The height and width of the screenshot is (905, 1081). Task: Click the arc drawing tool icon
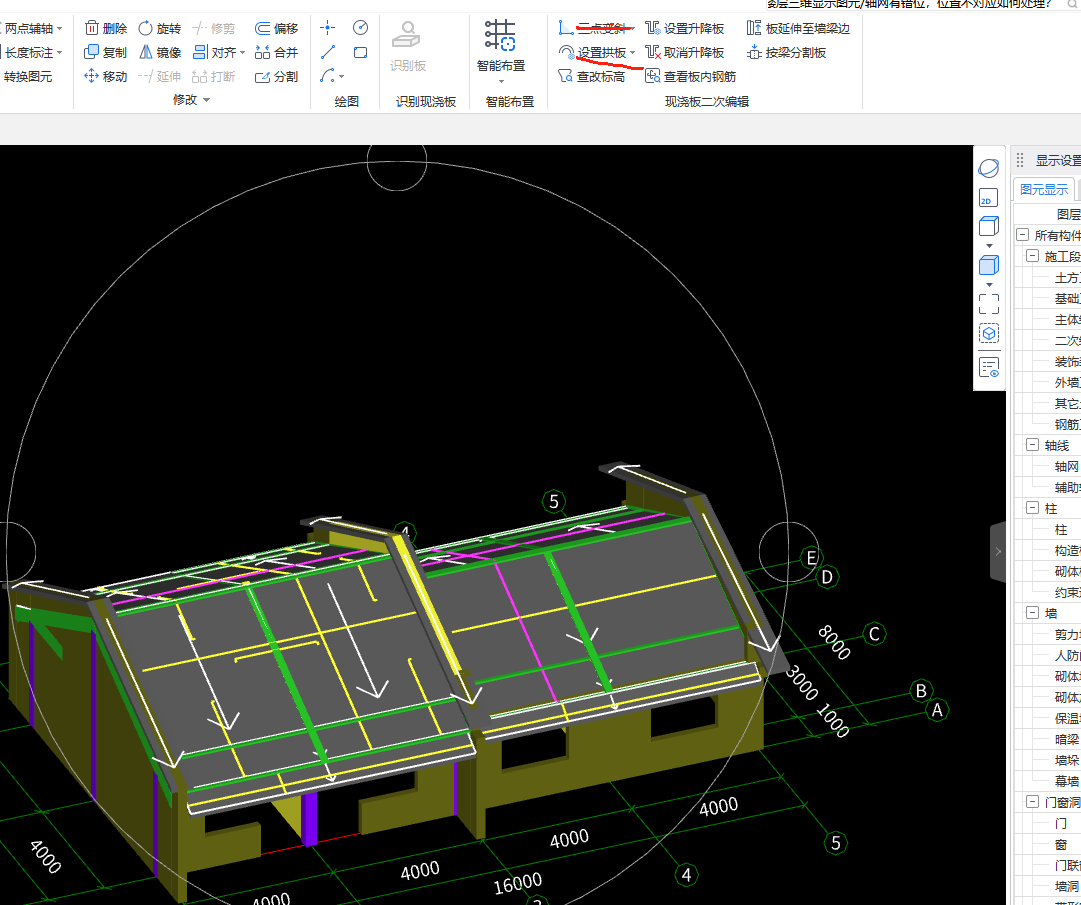327,77
